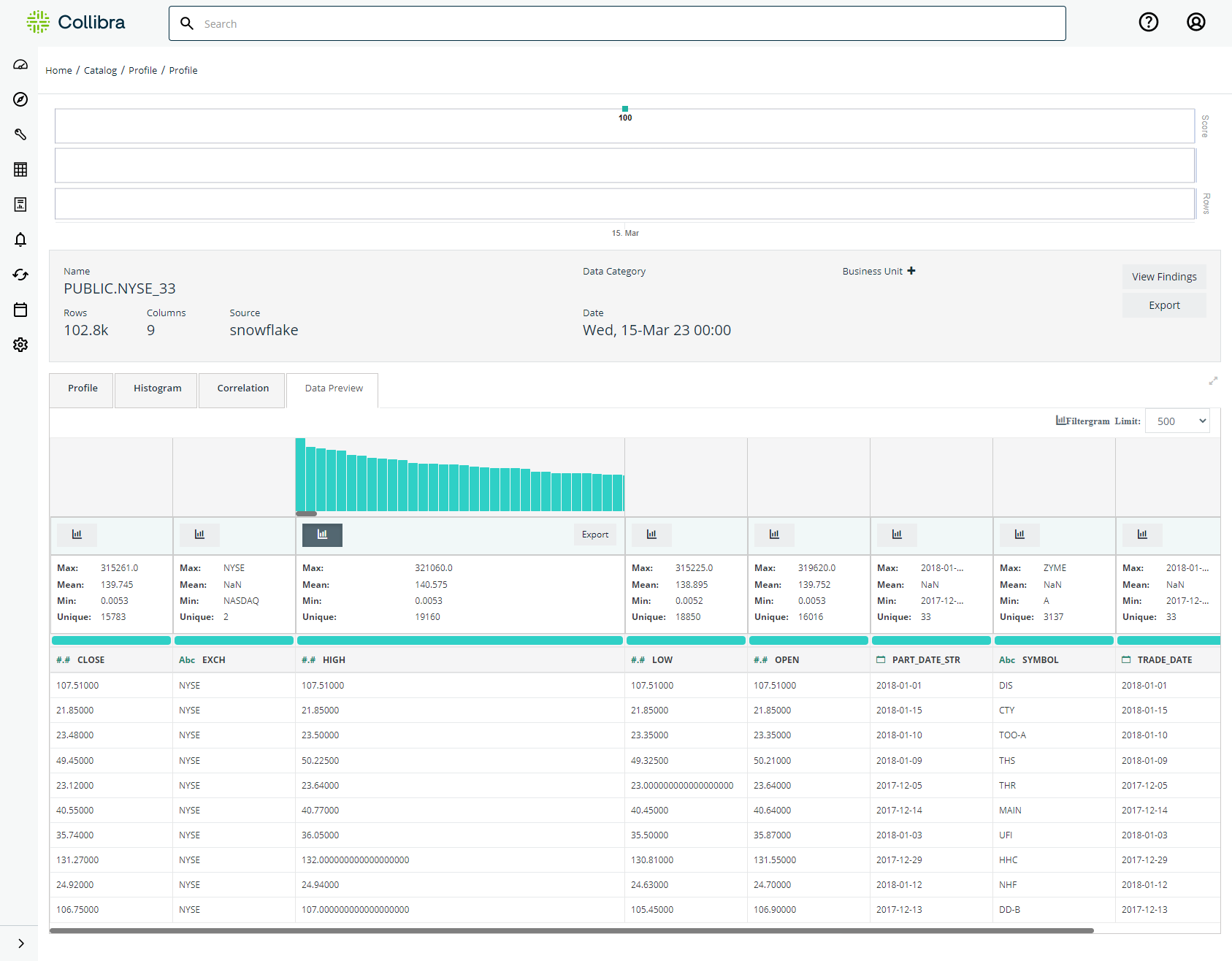Open the dashboard gauge sidebar icon
Screen dimensions: 1232x961
pos(20,64)
